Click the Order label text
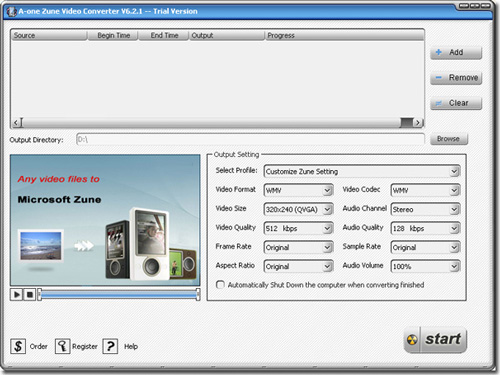 [x=38, y=346]
